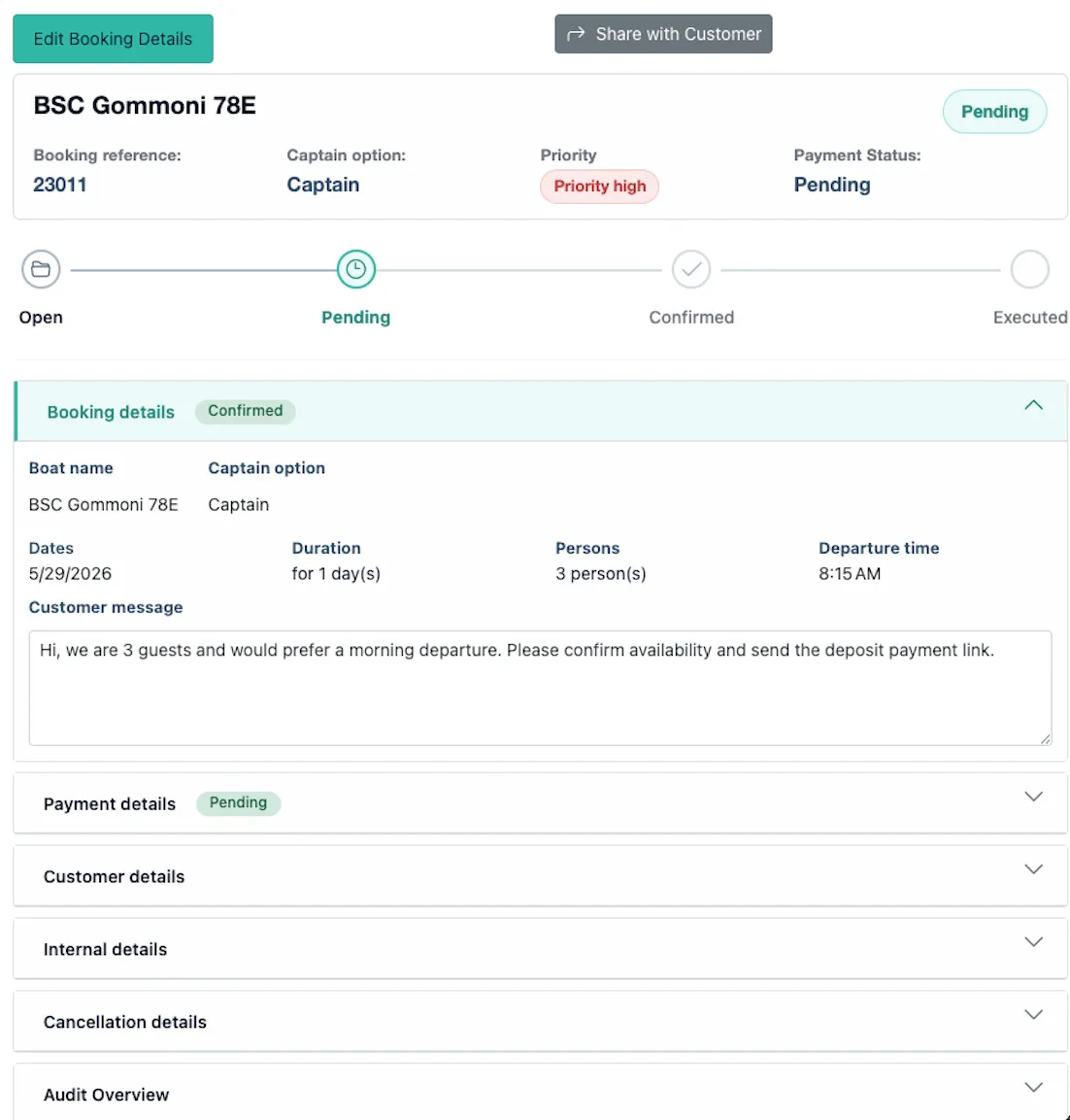Click the BSC Gommoni 78E page heading
The height and width of the screenshot is (1120, 1070).
(145, 106)
